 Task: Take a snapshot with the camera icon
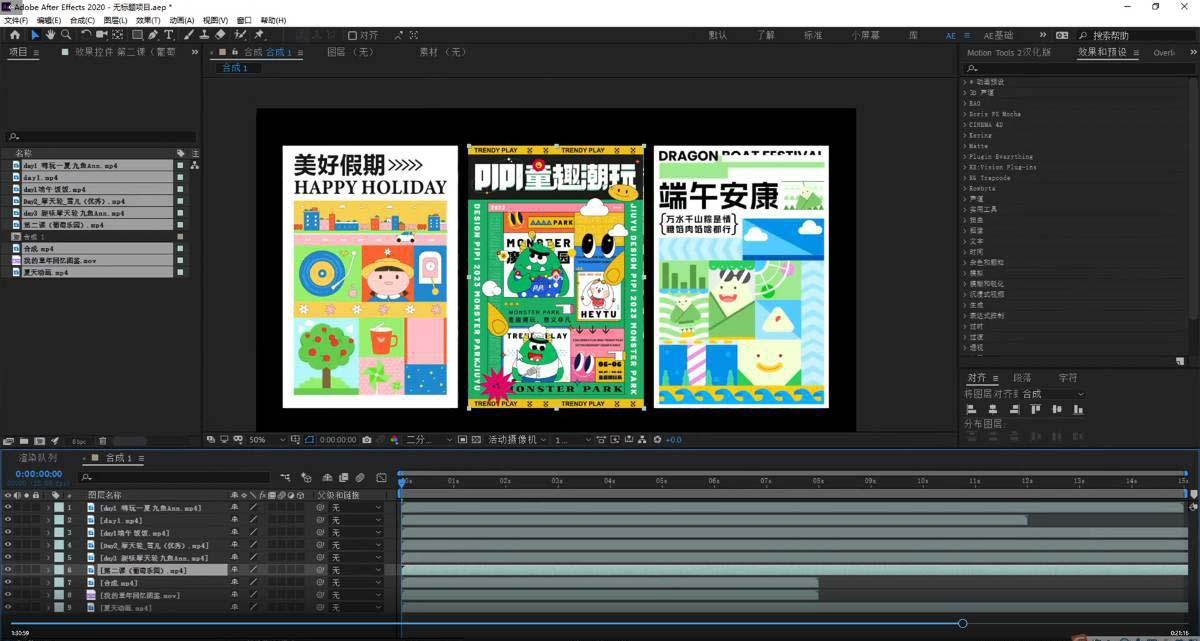[x=367, y=440]
